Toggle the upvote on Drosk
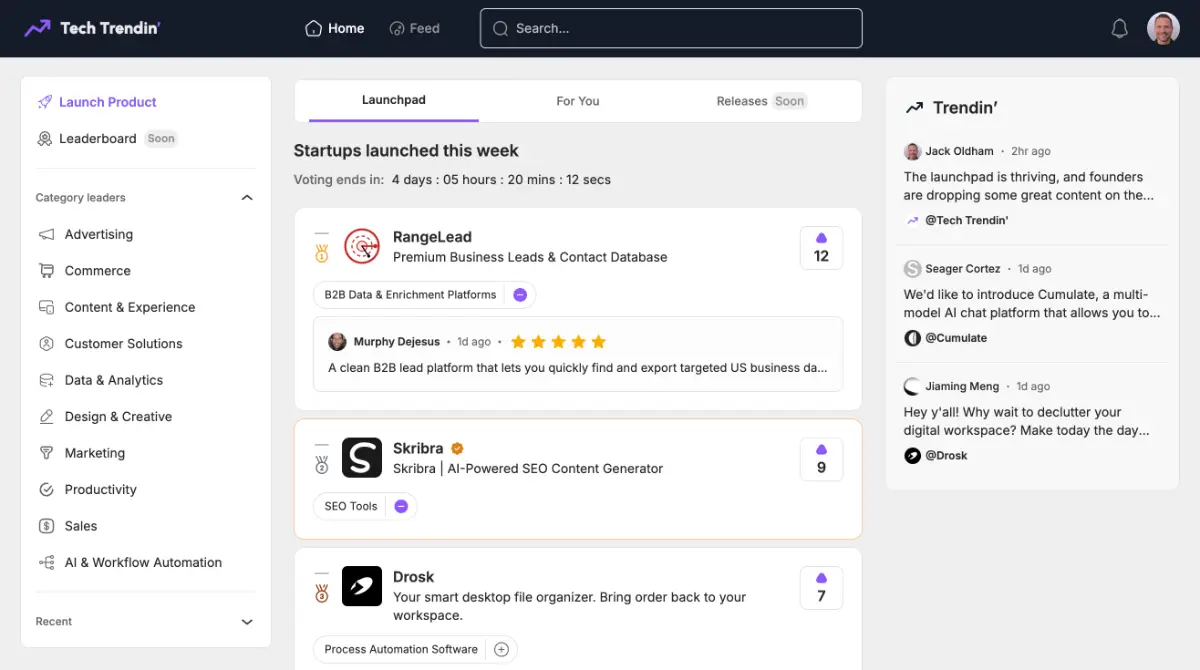 (x=821, y=587)
